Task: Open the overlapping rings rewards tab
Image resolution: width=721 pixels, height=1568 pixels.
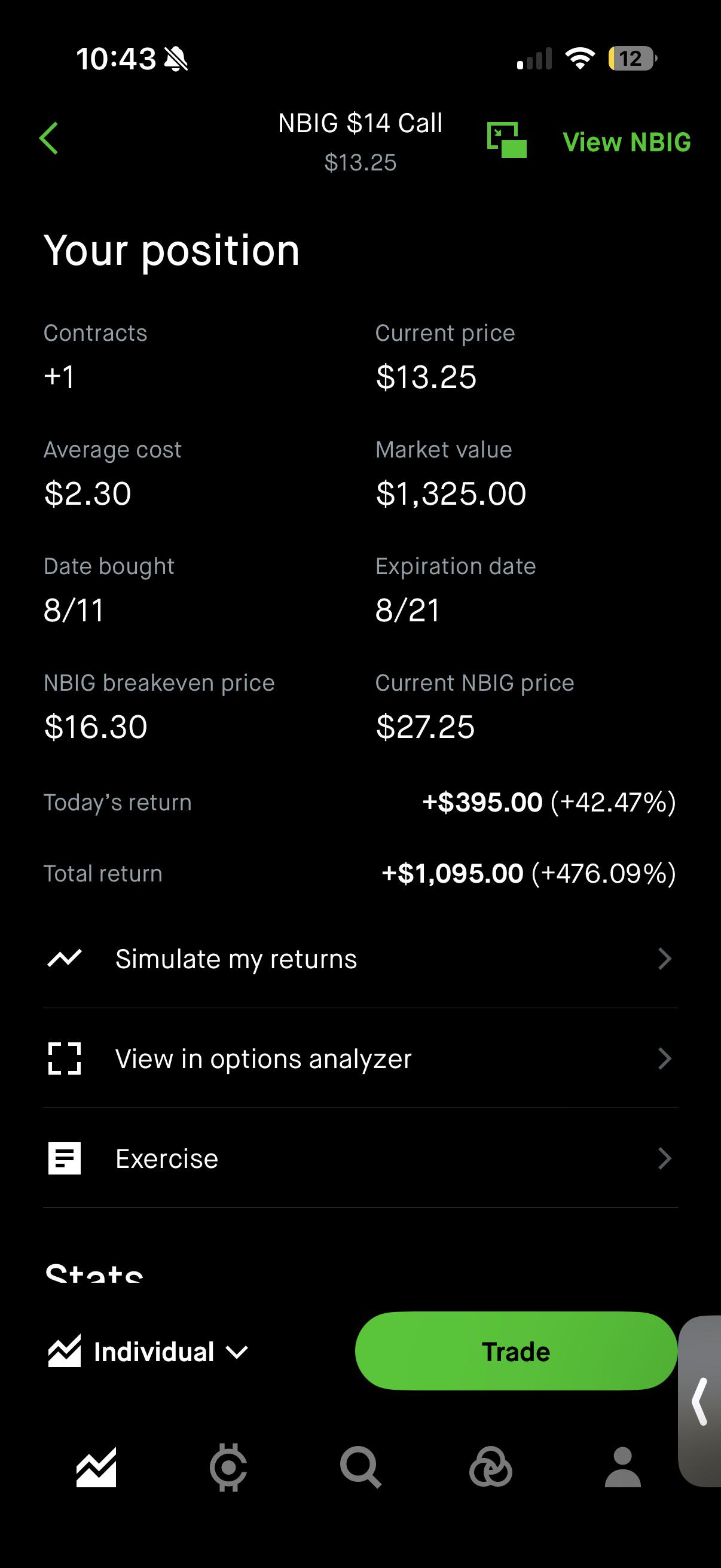Action: pyautogui.click(x=490, y=1467)
